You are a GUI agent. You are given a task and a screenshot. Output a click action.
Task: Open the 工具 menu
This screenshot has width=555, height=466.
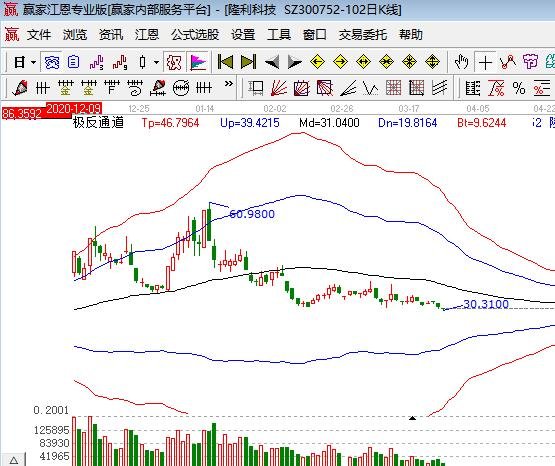coord(279,35)
